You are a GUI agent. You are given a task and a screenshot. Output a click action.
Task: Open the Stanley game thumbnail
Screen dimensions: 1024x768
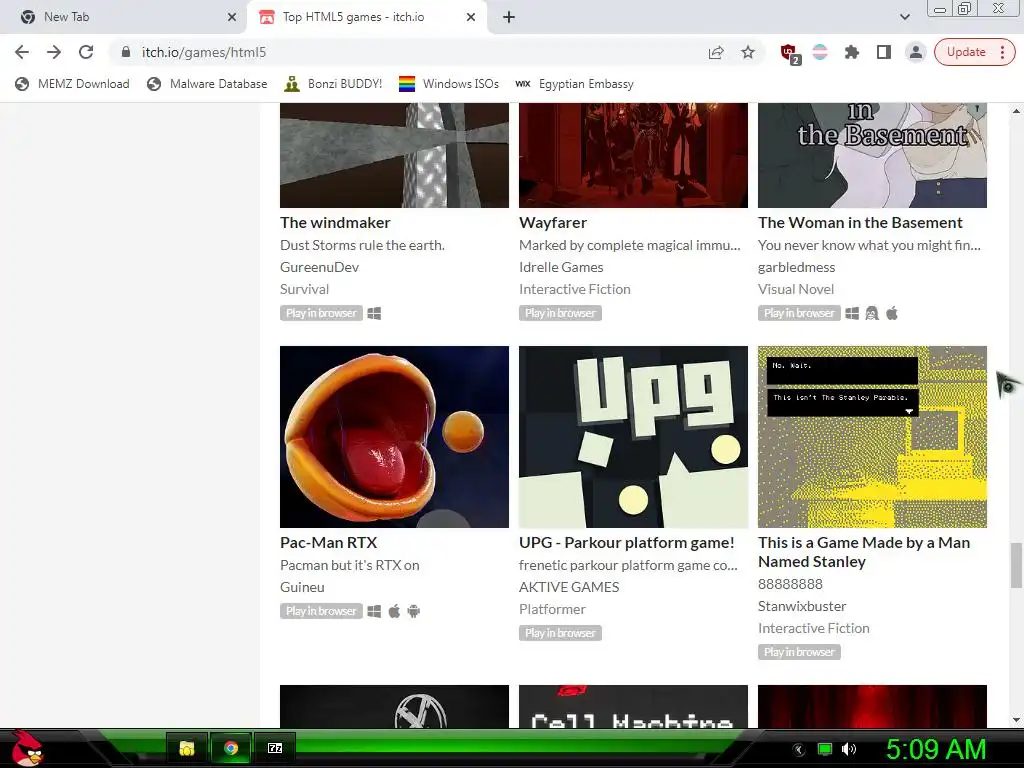(x=872, y=437)
